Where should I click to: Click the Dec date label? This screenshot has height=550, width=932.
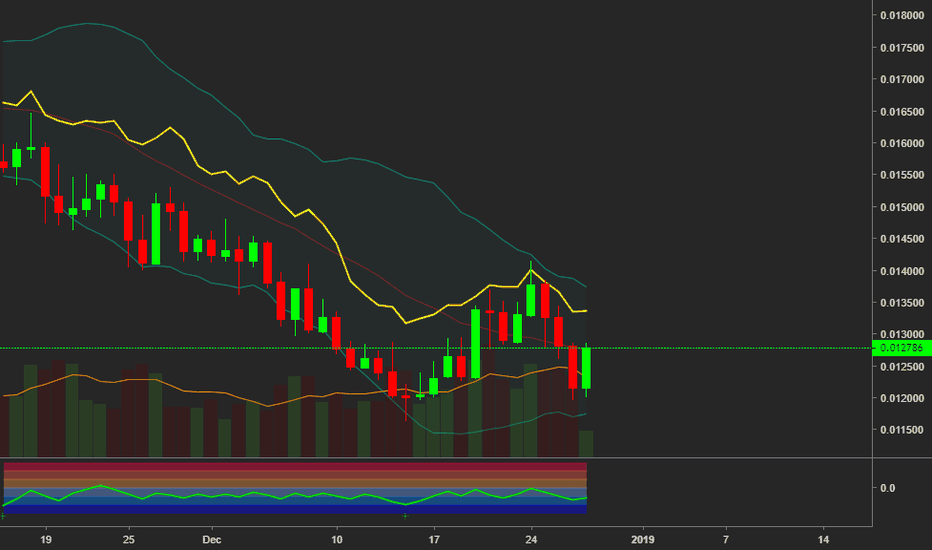click(x=212, y=540)
